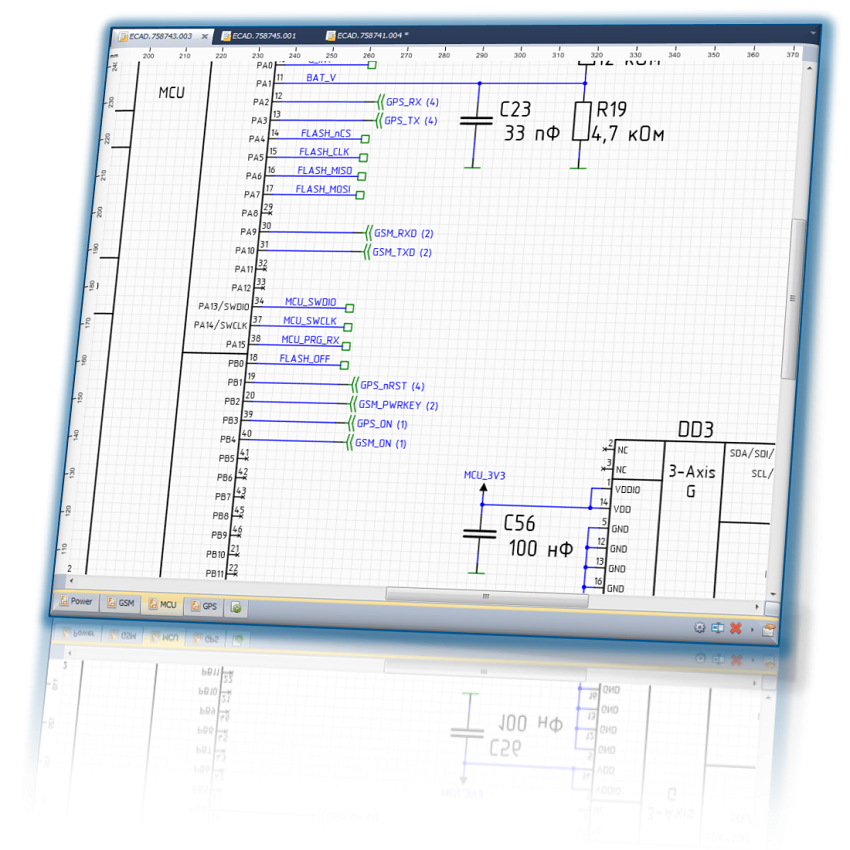
Task: Click the ground symbol under capacitor C23
Action: click(x=472, y=167)
